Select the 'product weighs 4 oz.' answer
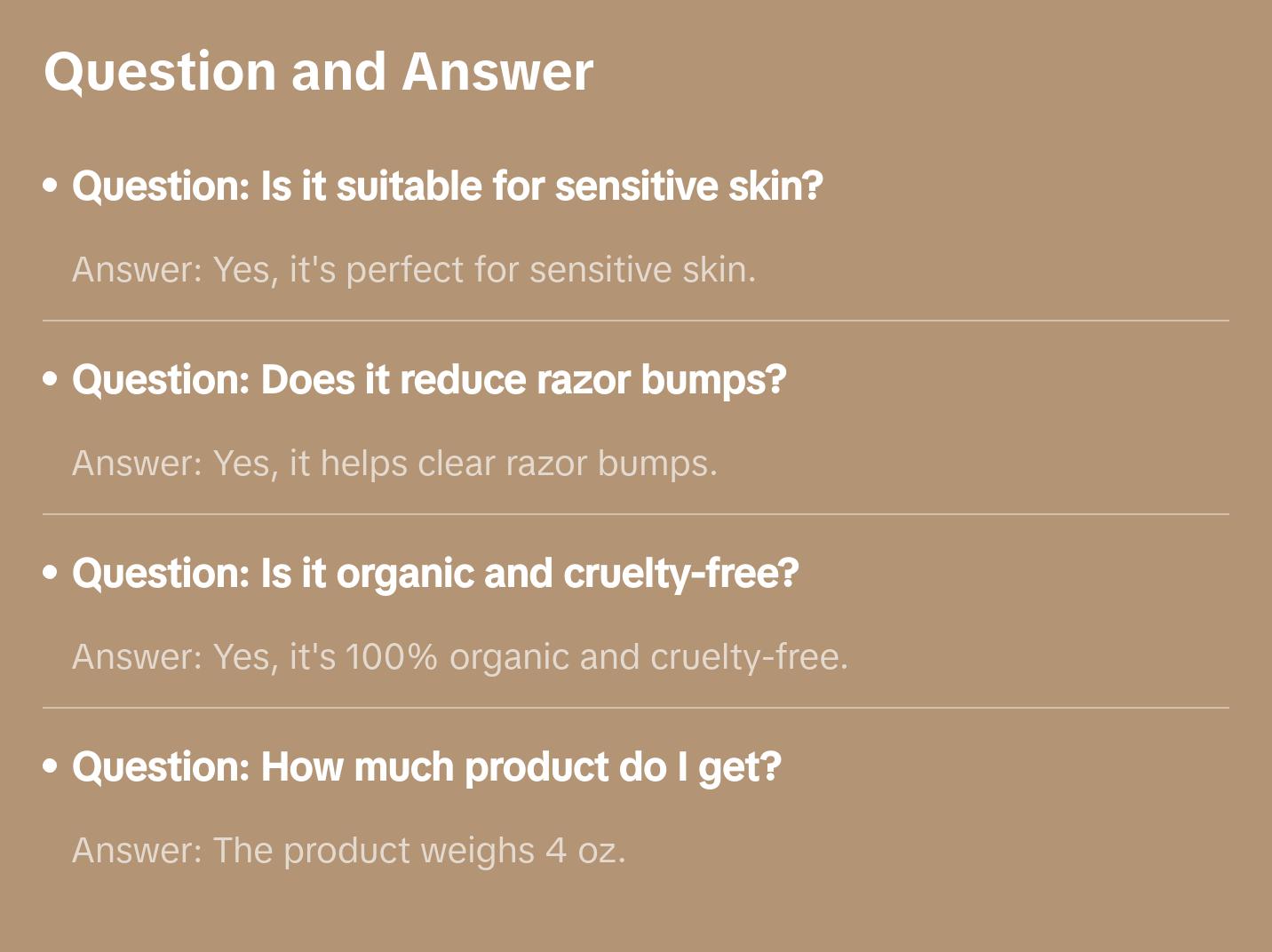Image resolution: width=1272 pixels, height=952 pixels. click(x=349, y=851)
